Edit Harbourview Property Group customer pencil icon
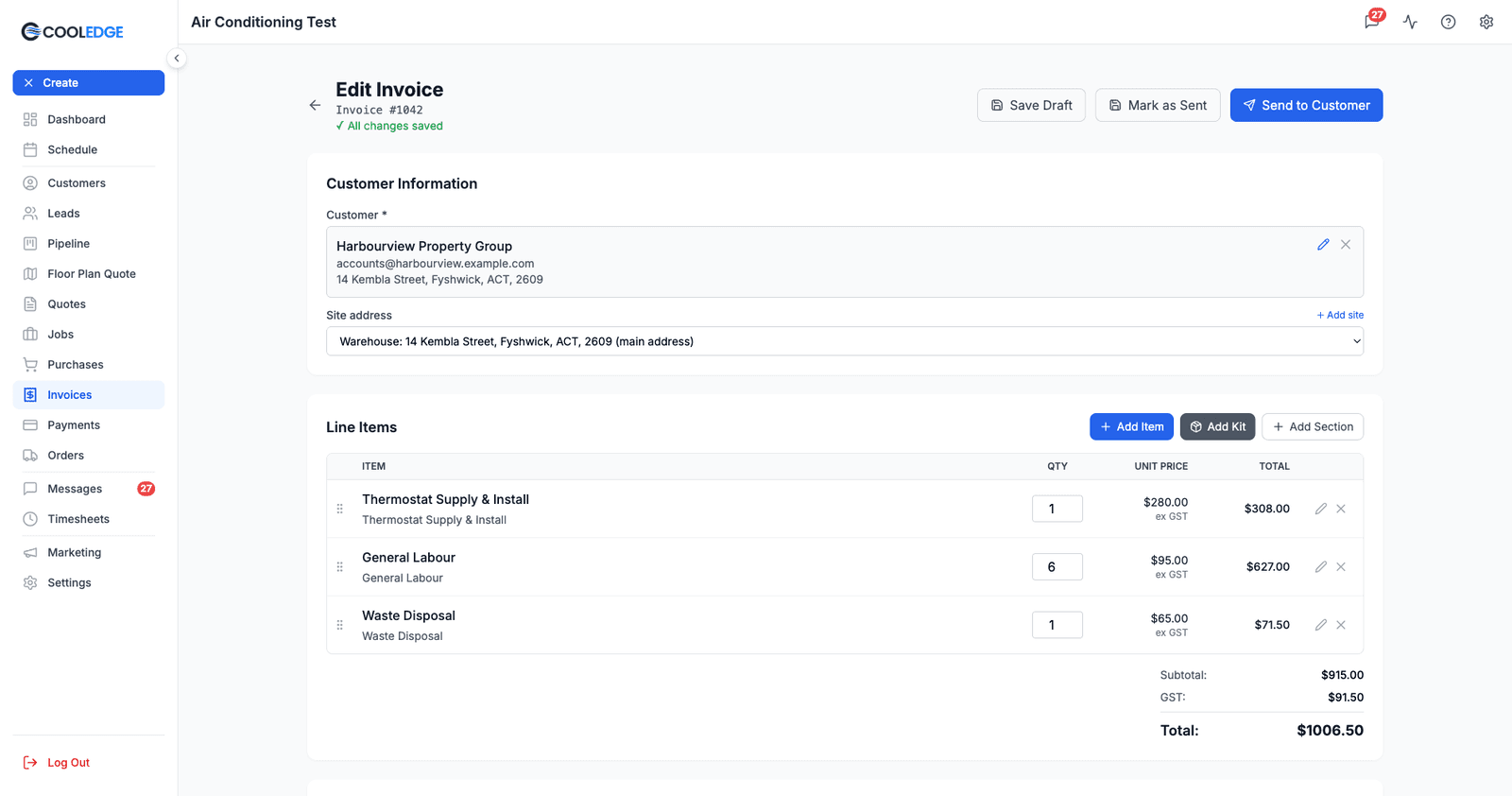This screenshot has height=796, width=1512. coord(1323,245)
